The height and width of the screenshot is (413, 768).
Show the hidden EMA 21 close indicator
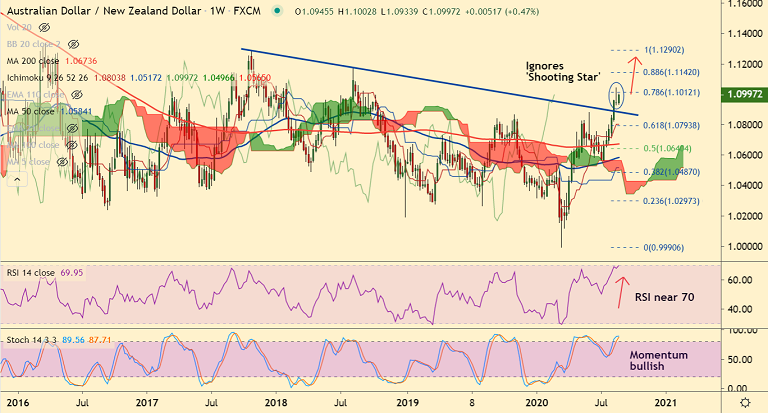72,128
